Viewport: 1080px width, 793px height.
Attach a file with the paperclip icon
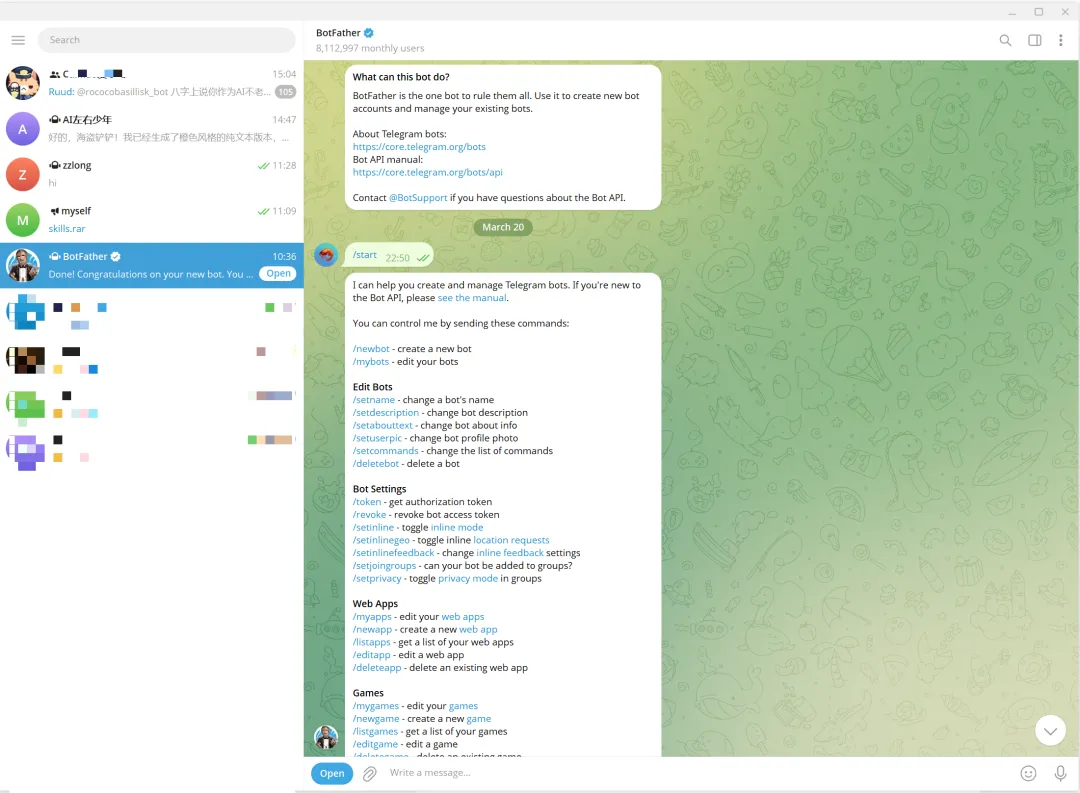pyautogui.click(x=370, y=774)
